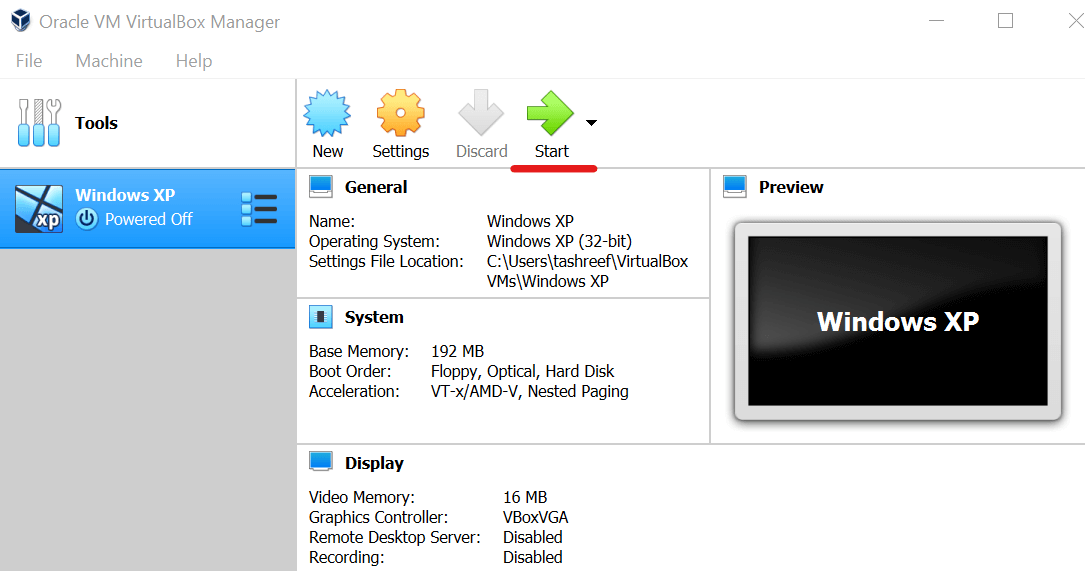Click the New virtual machine icon

tap(327, 113)
